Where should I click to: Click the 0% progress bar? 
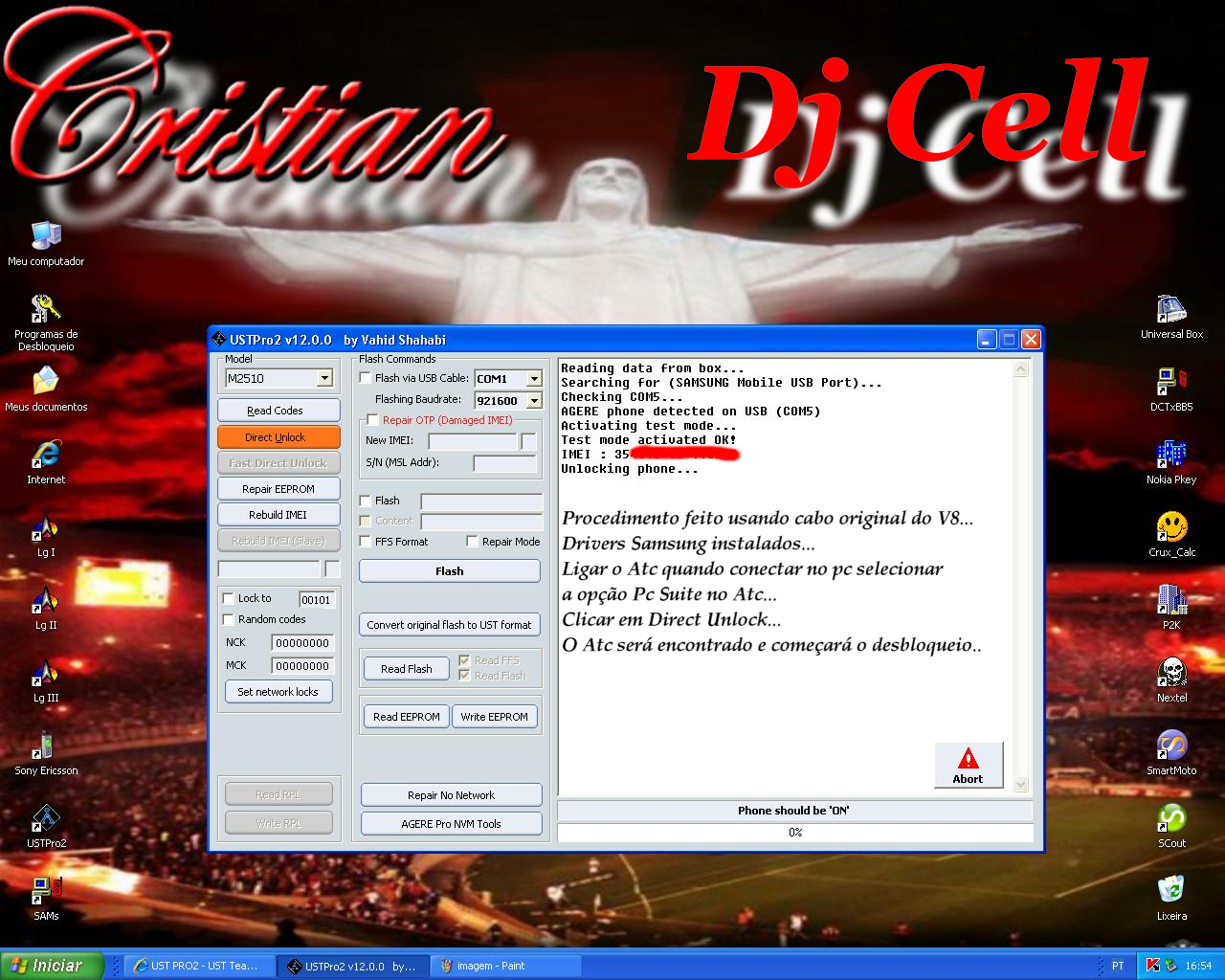795,833
